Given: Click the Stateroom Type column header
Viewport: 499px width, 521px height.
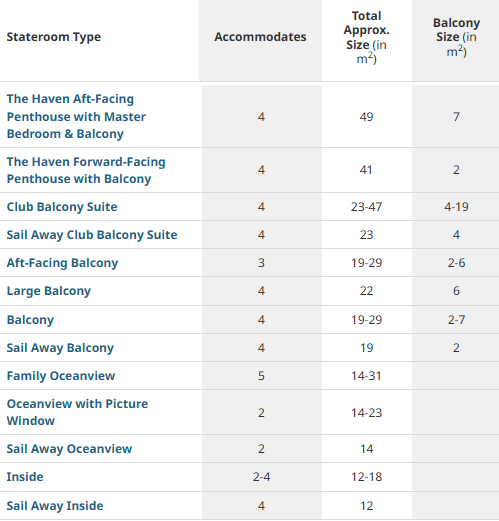Looking at the screenshot, I should click(x=54, y=37).
